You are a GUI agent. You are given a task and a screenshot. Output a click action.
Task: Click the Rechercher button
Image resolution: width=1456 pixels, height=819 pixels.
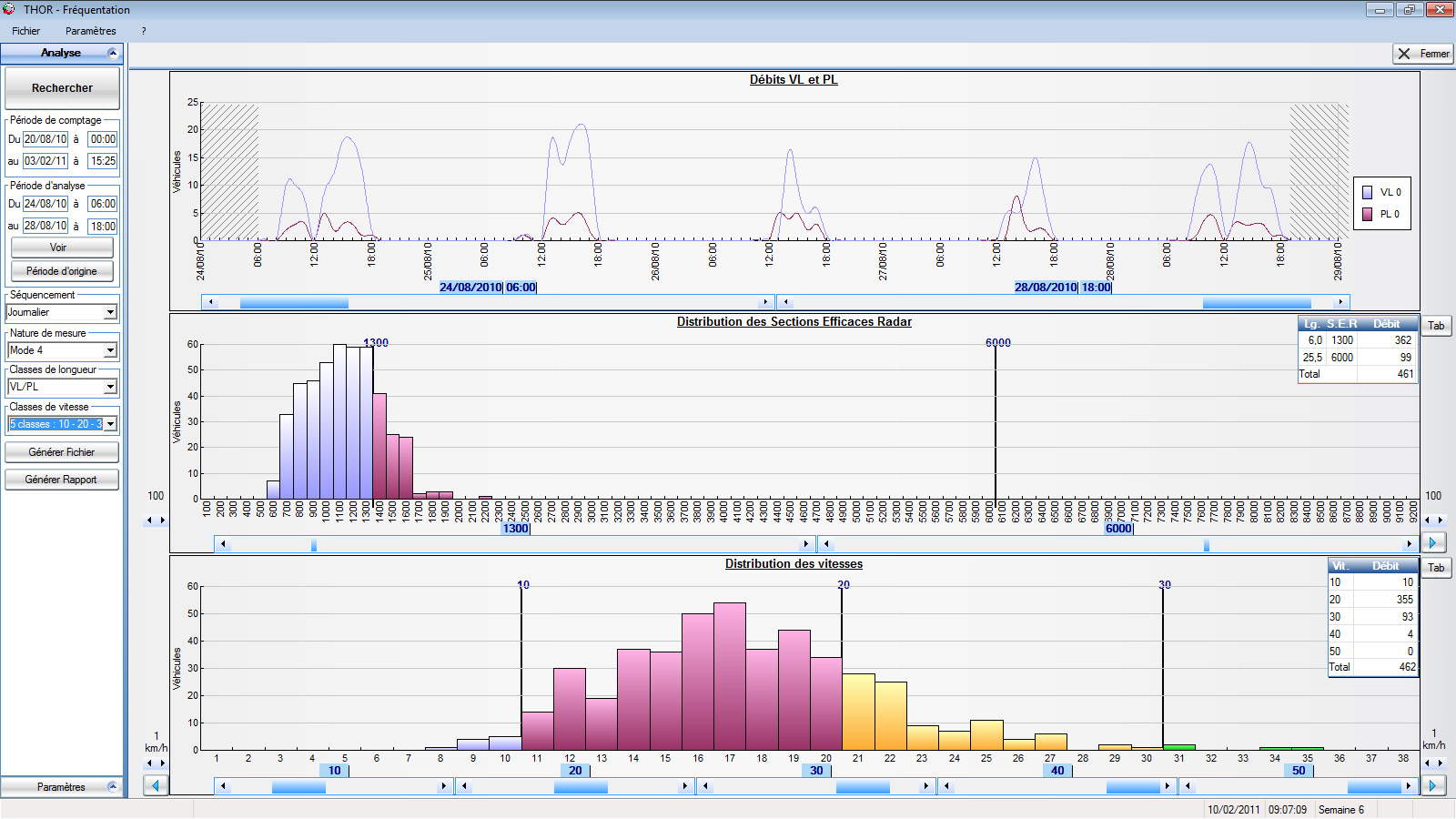coord(62,88)
